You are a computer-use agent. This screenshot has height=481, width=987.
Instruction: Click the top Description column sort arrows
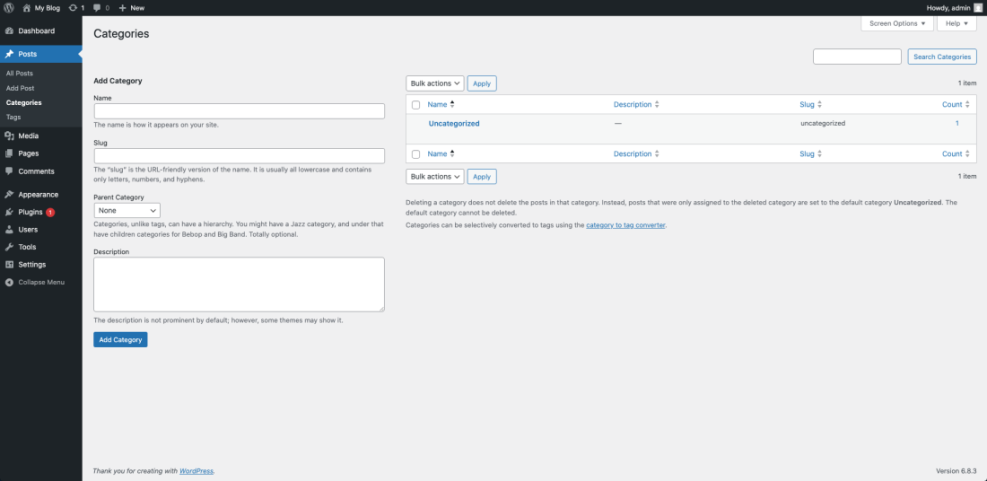point(657,105)
